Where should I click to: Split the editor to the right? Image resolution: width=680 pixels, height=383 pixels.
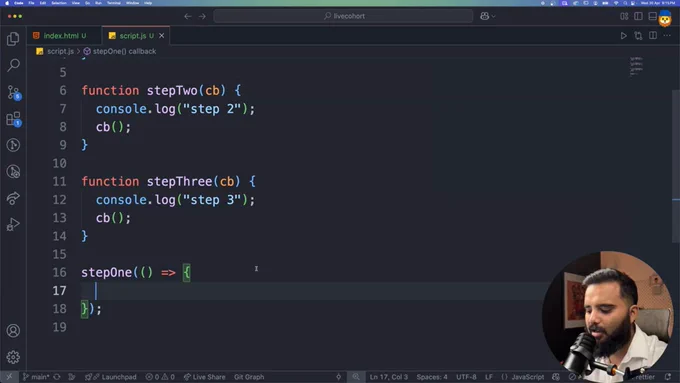653,36
